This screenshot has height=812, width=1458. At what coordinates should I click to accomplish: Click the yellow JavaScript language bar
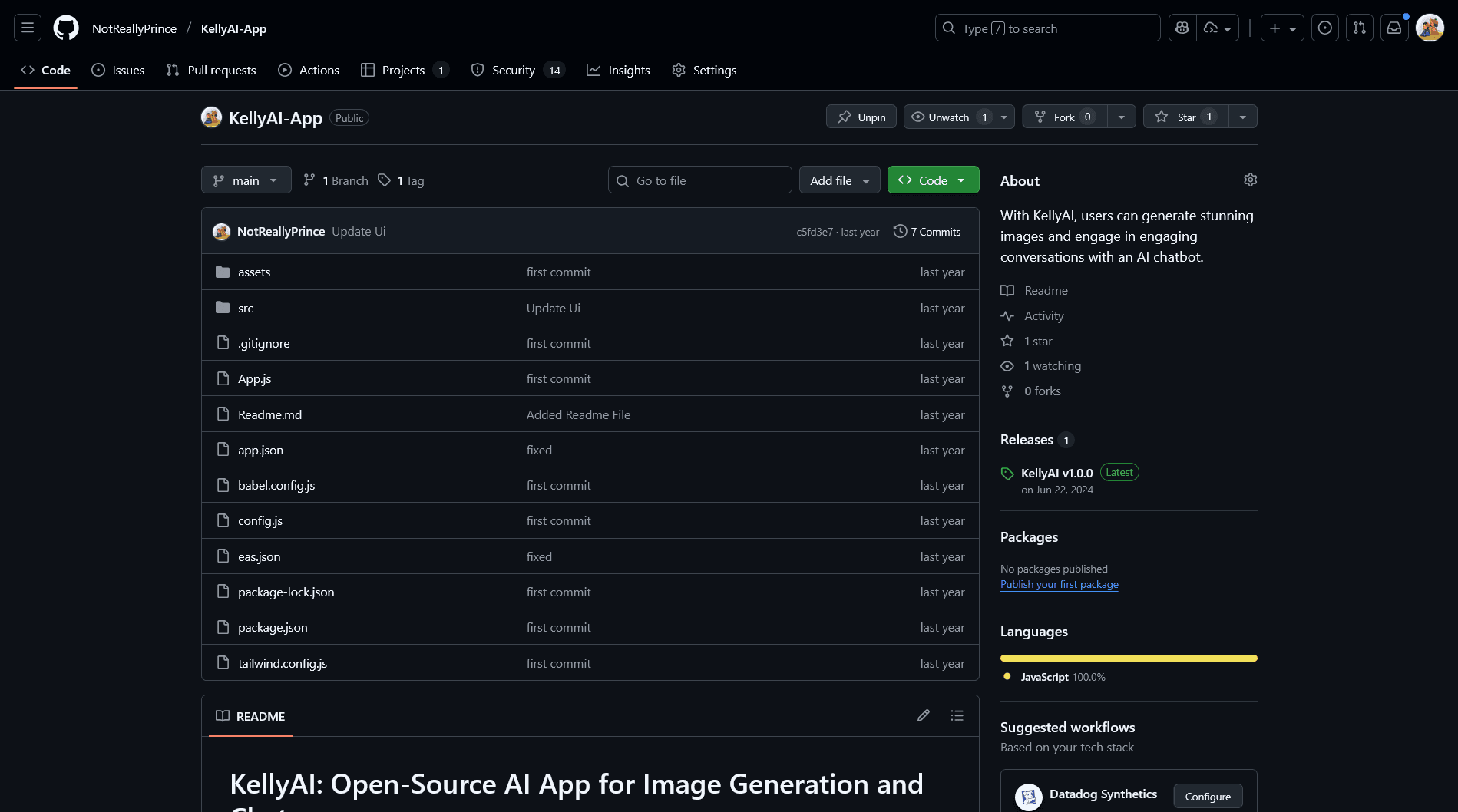(1128, 658)
